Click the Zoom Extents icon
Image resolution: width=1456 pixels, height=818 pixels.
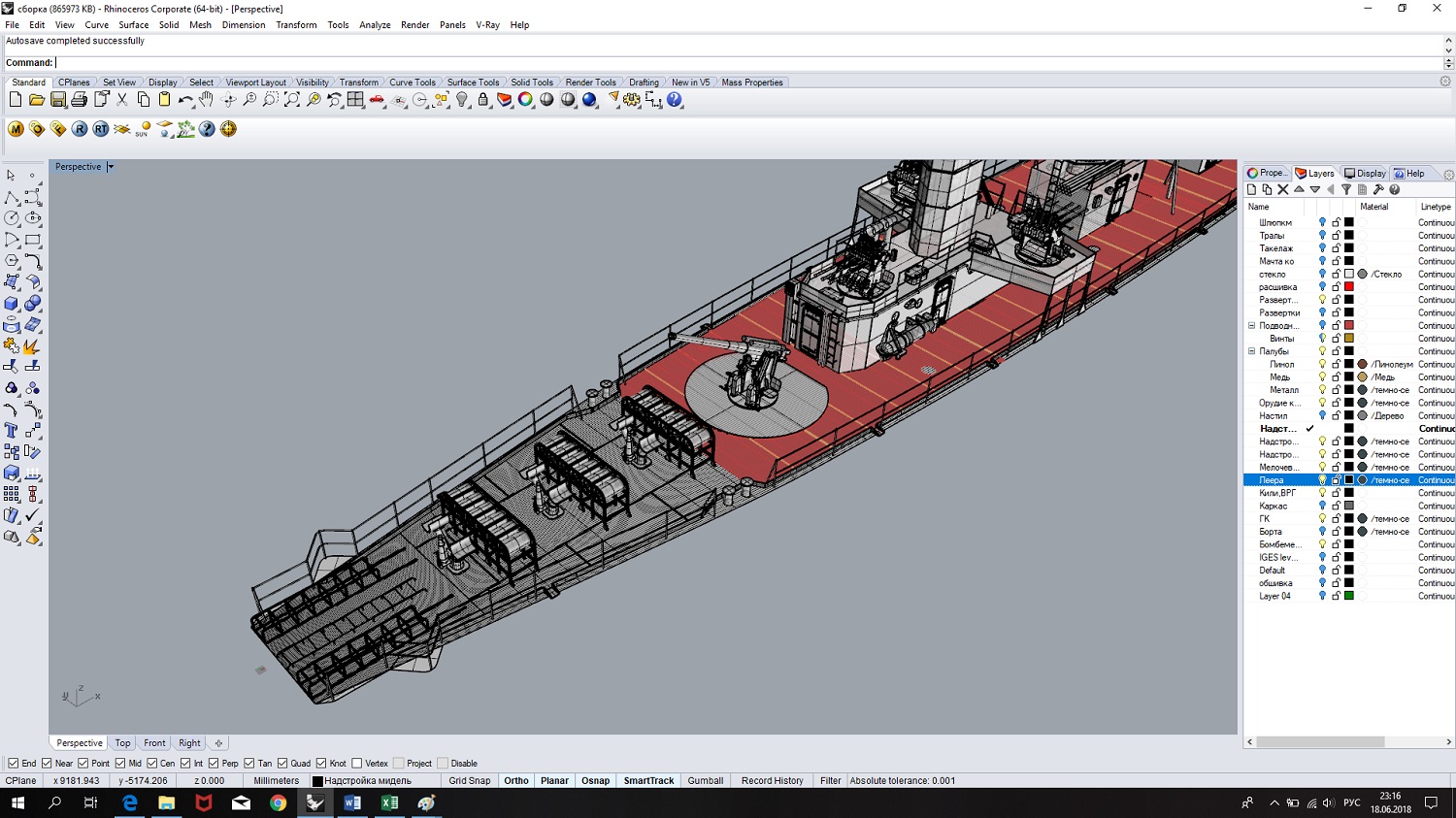pyautogui.click(x=292, y=100)
